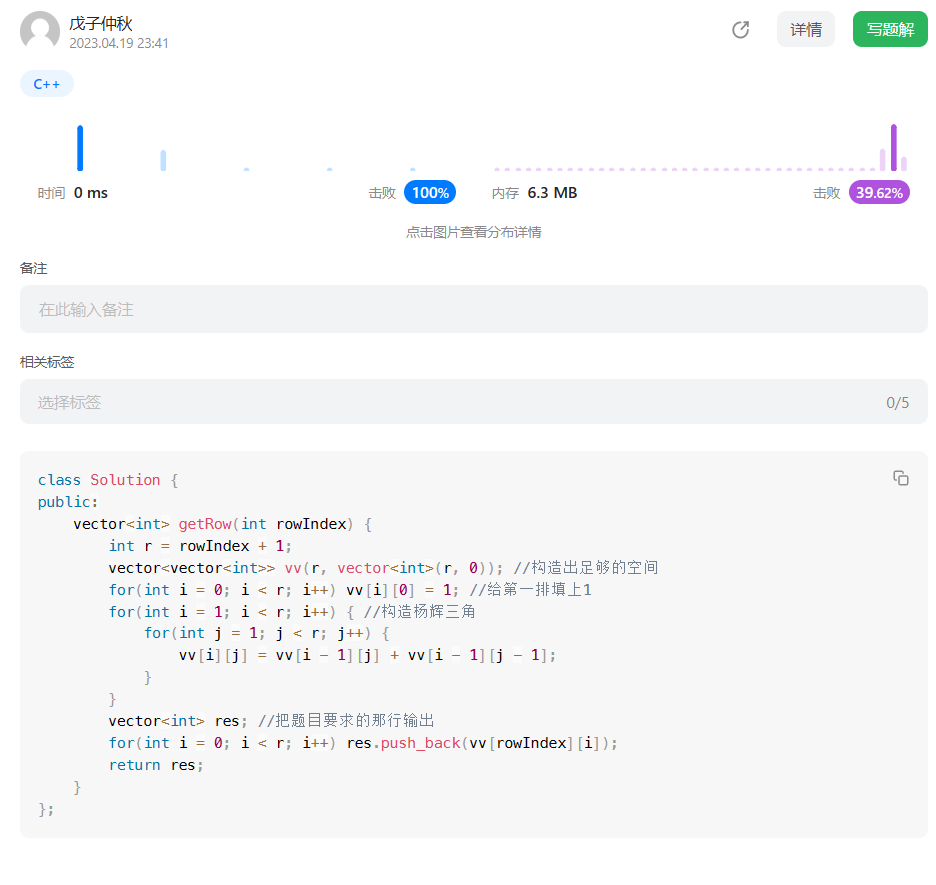The height and width of the screenshot is (885, 936).
Task: Select the 6.3 MB memory label
Action: (x=552, y=192)
